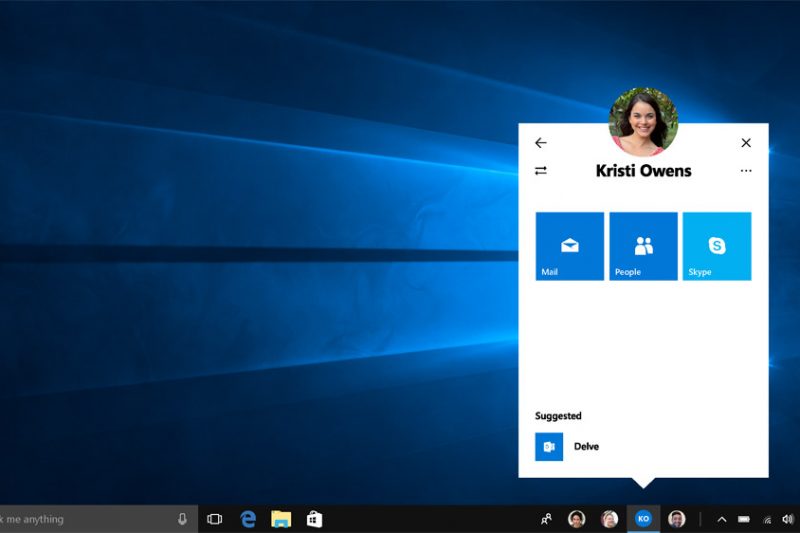Open the volume control in system tray
Screen dimensions: 800x533
coord(789,519)
